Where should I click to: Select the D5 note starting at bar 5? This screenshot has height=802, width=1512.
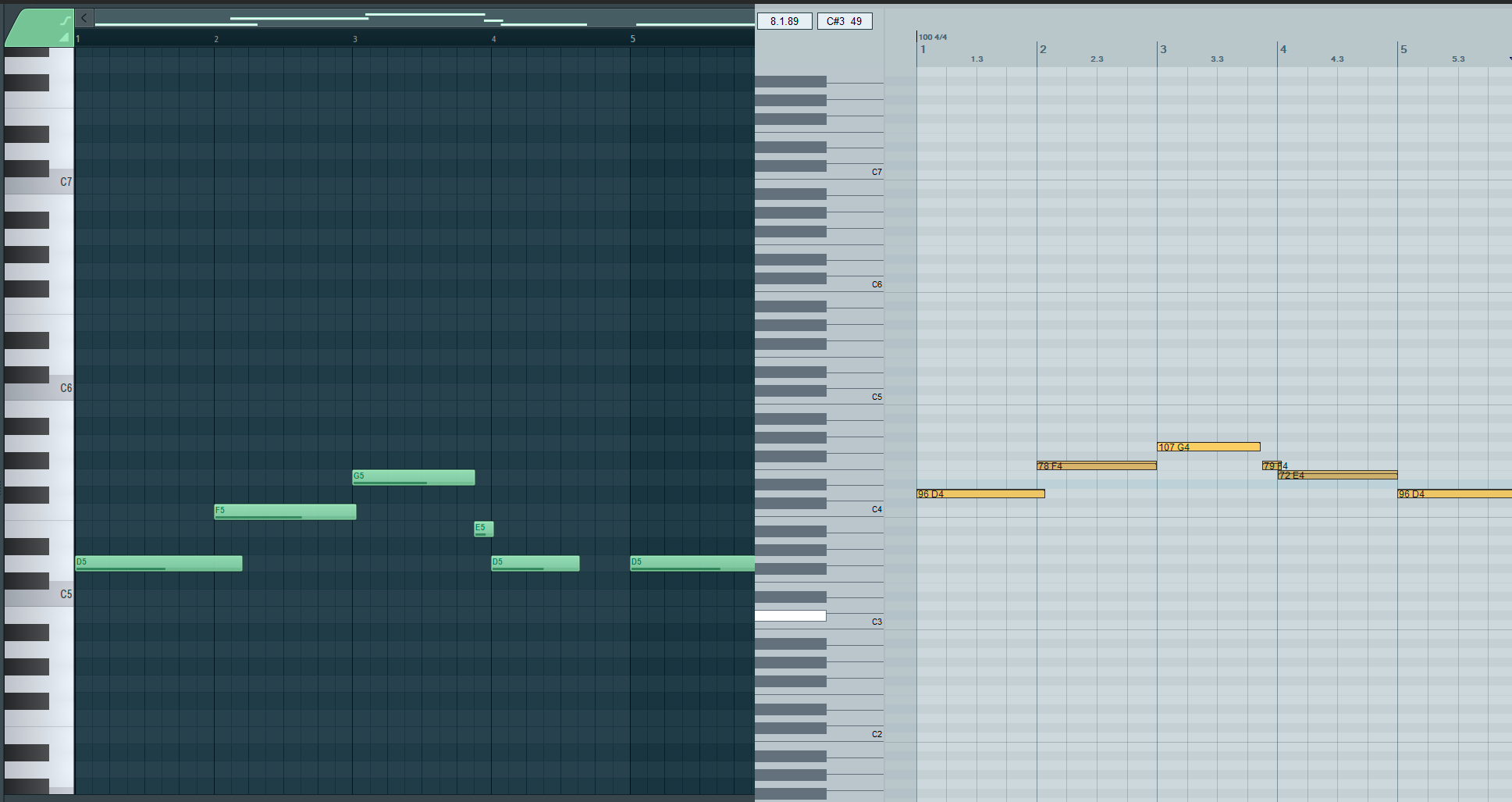click(692, 563)
